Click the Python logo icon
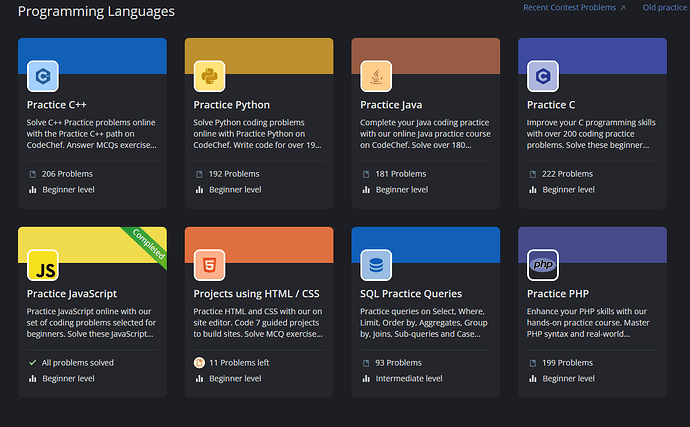This screenshot has height=427, width=690. point(209,76)
